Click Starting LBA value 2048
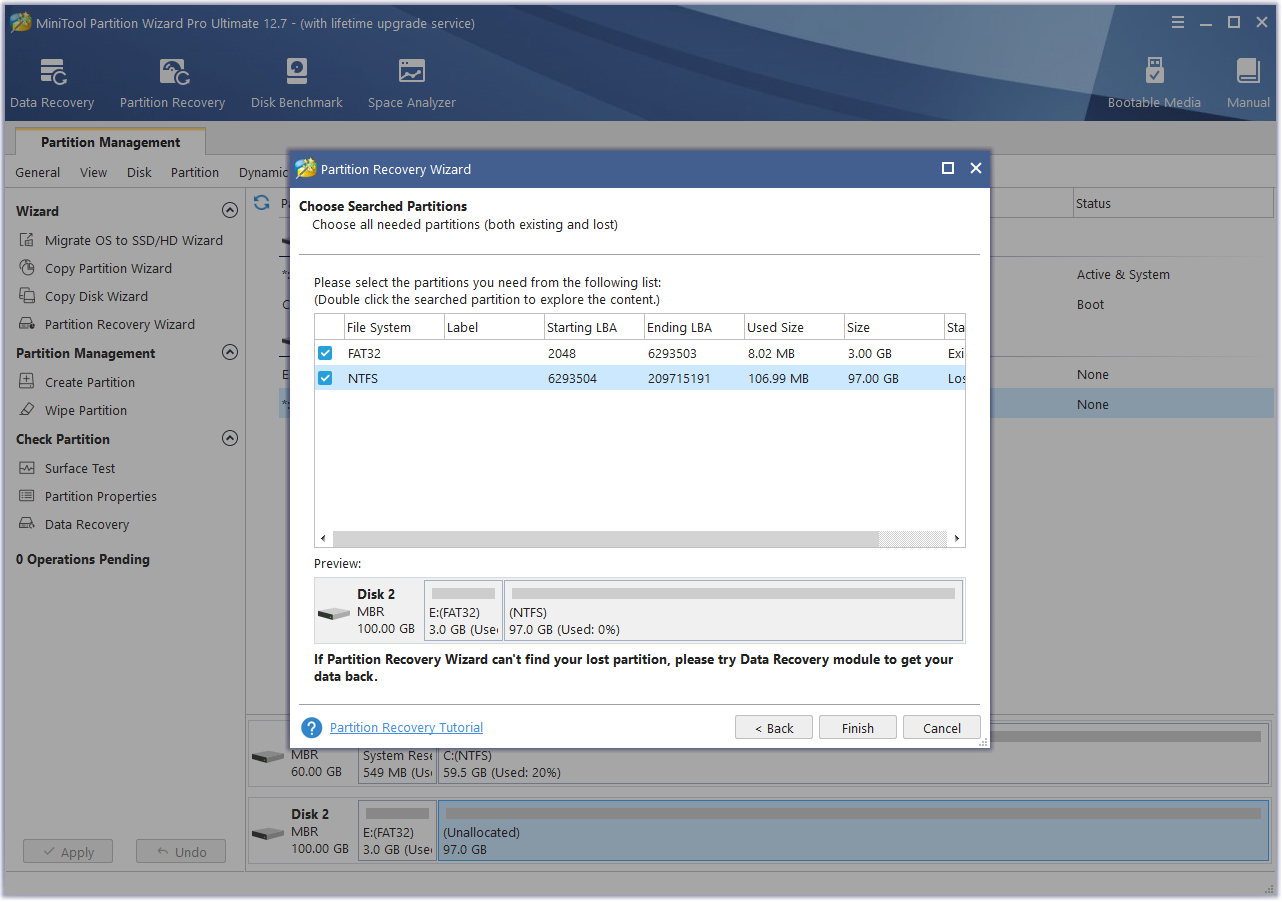The width and height of the screenshot is (1282, 902). 563,353
